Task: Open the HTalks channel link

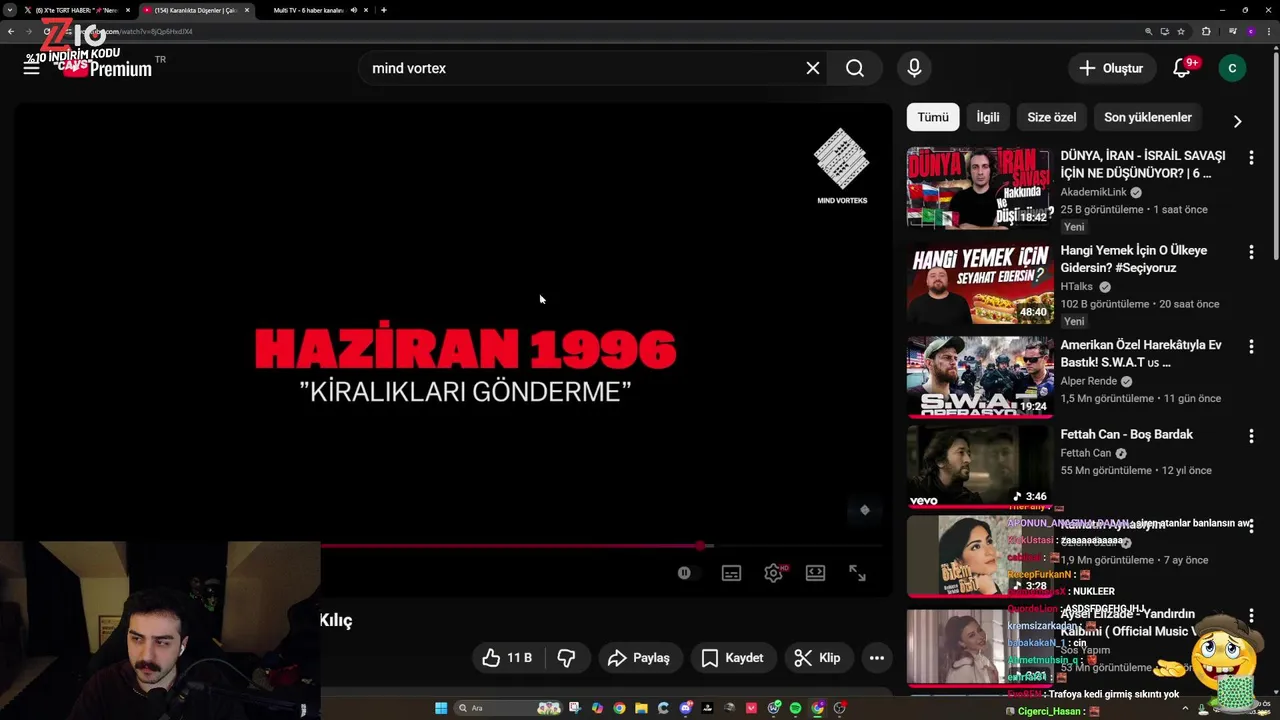Action: click(1077, 287)
